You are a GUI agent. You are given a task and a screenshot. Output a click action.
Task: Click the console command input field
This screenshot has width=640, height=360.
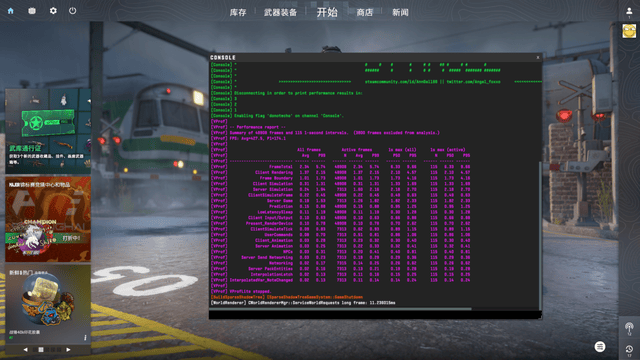(x=375, y=315)
